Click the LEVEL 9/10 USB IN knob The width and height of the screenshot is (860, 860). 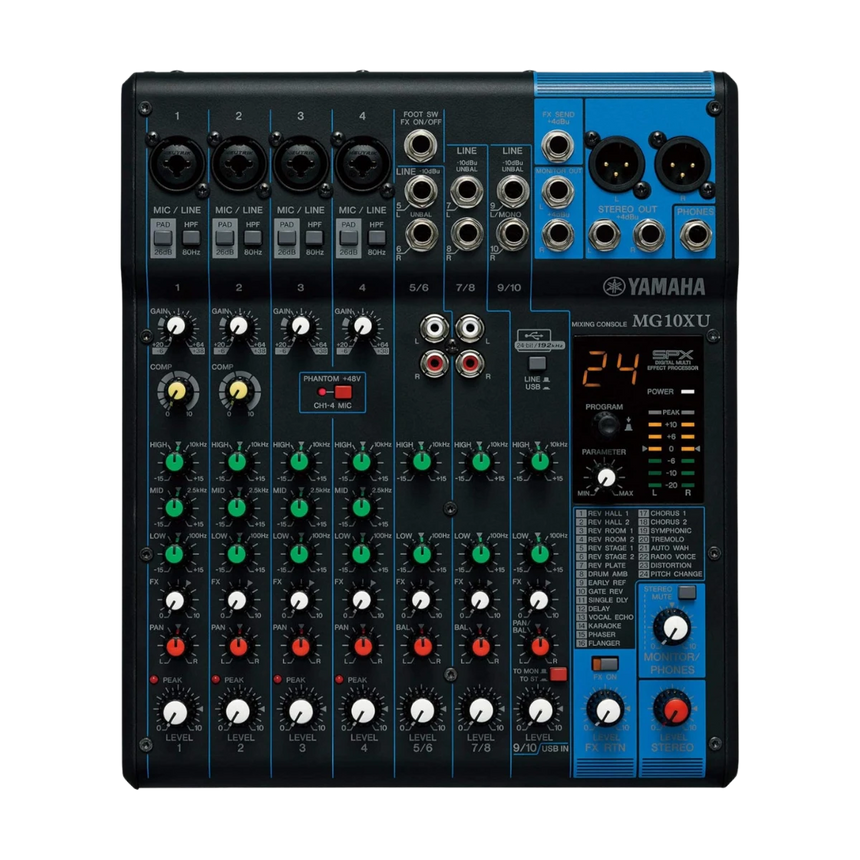540,711
